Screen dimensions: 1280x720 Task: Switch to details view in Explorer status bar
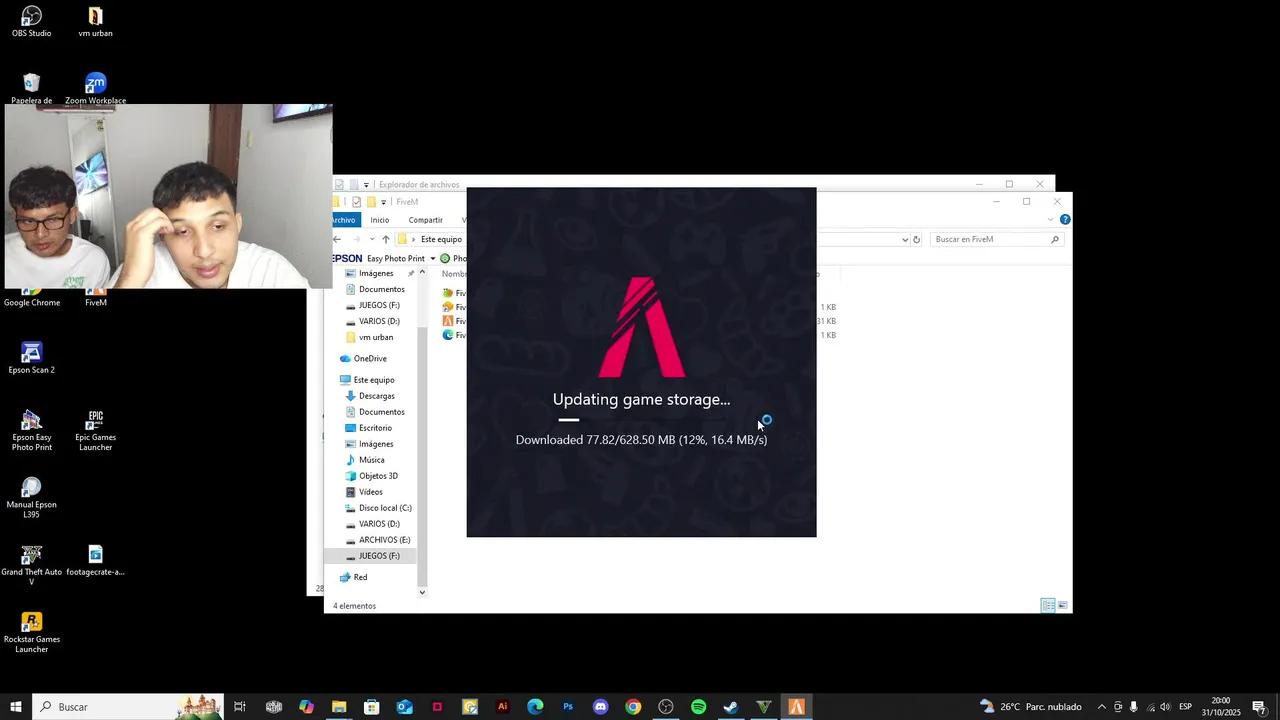(1047, 606)
